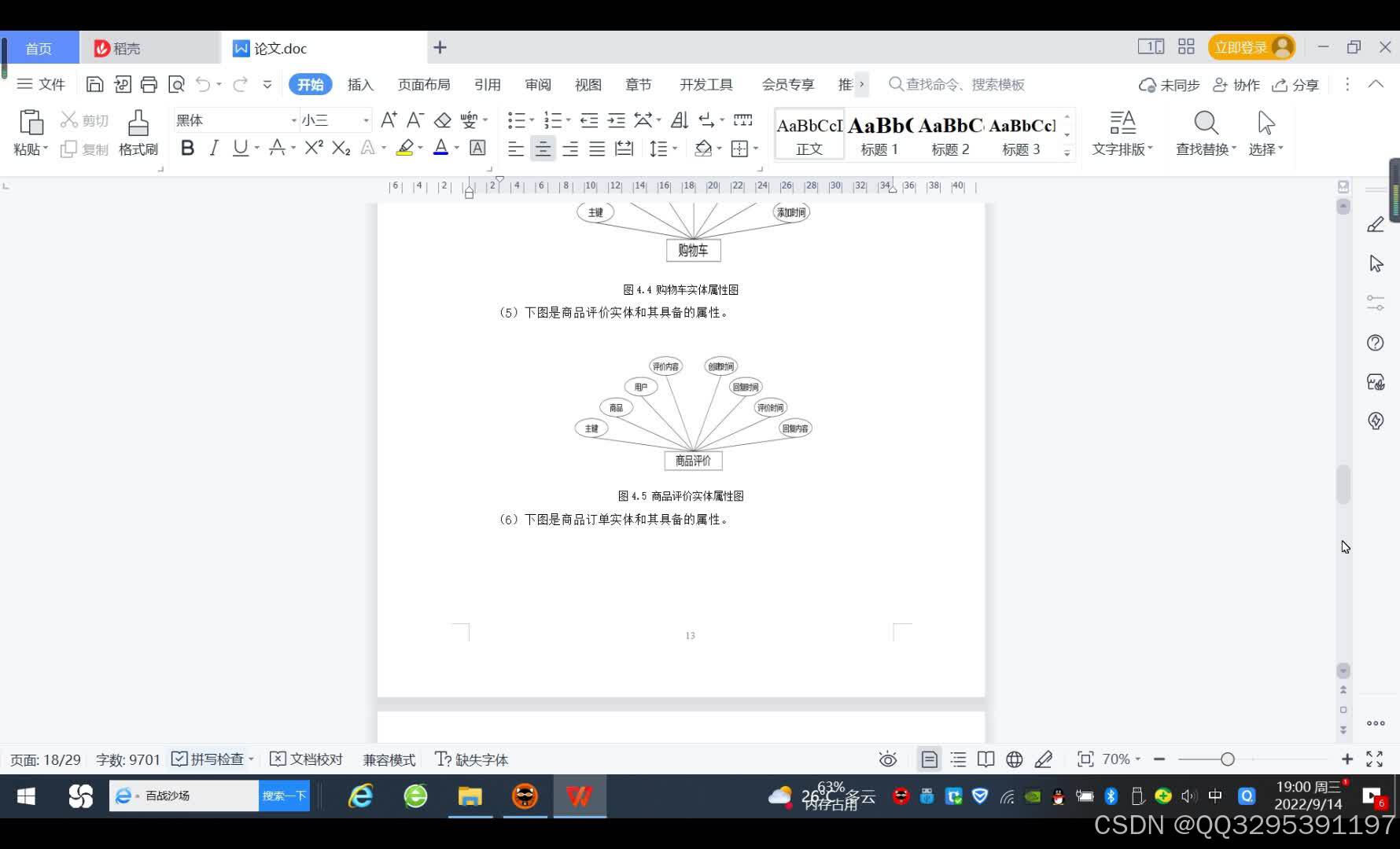Click the settings sliders icon in sidebar

pos(1376,303)
